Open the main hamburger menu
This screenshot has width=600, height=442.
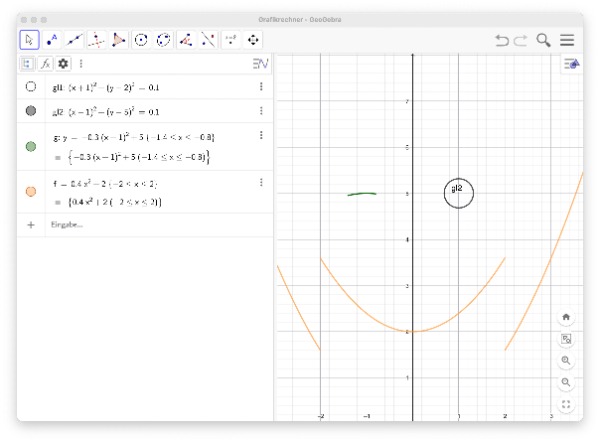click(x=567, y=40)
